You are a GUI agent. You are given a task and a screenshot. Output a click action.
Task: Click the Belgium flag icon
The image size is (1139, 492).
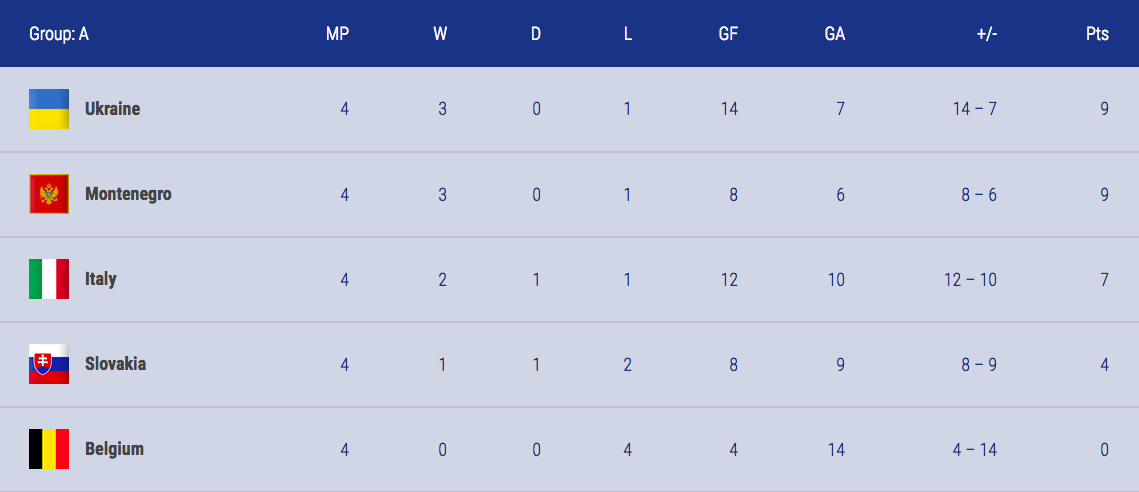click(x=49, y=449)
